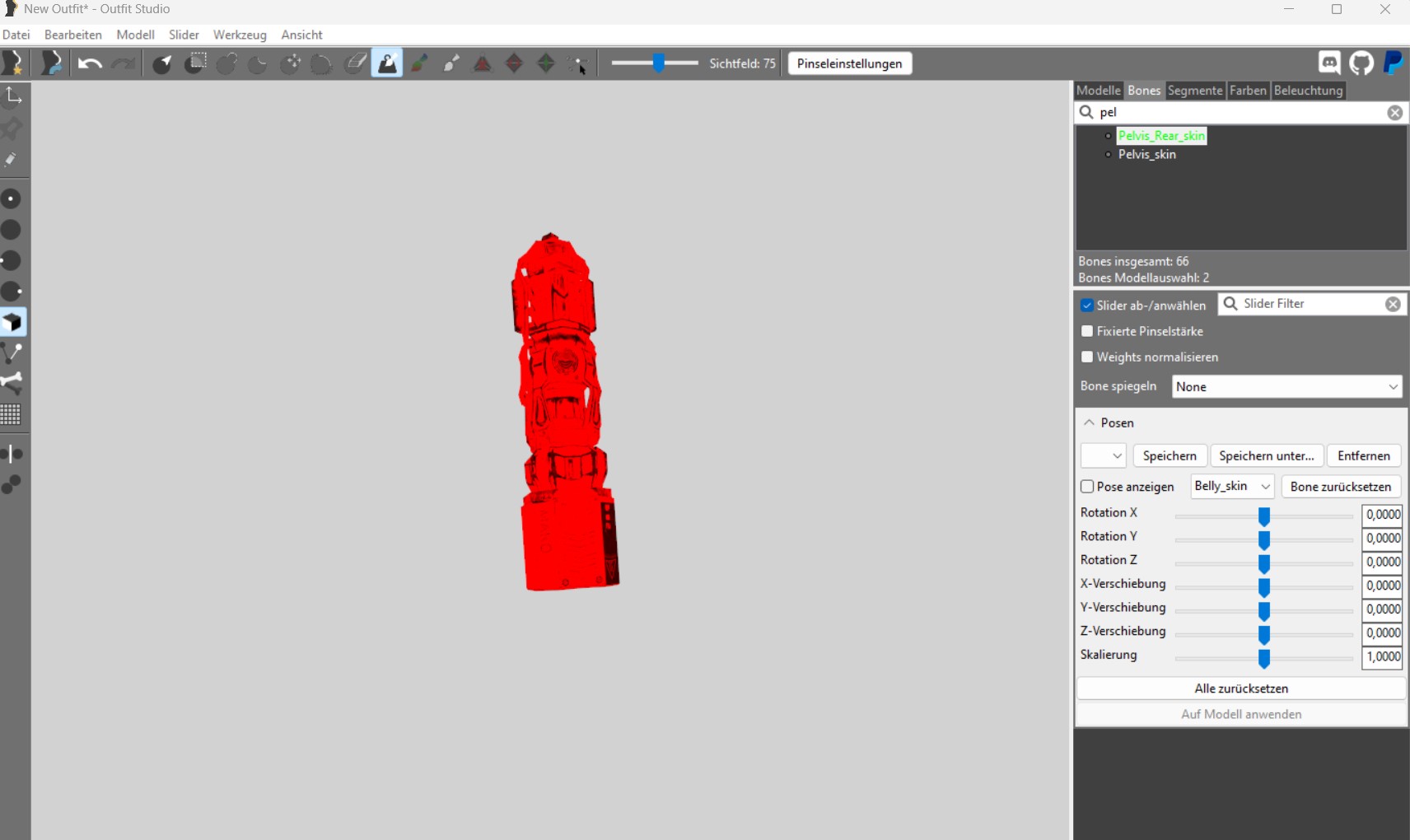Click the Rotation X slider handle
Viewport: 1410px width, 840px height.
pyautogui.click(x=1263, y=516)
